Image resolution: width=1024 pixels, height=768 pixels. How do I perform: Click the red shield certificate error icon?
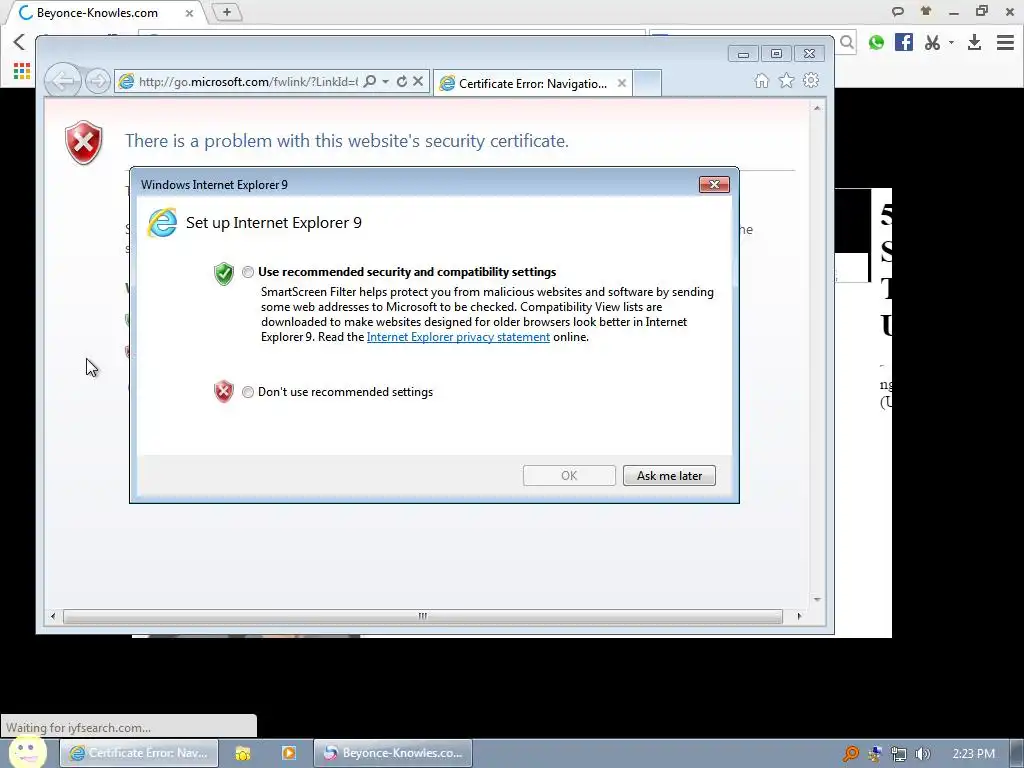tap(84, 142)
